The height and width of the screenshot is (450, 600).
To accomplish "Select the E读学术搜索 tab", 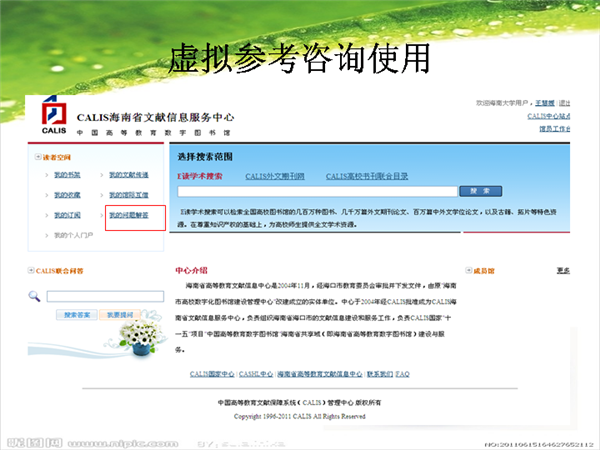I will (x=199, y=176).
